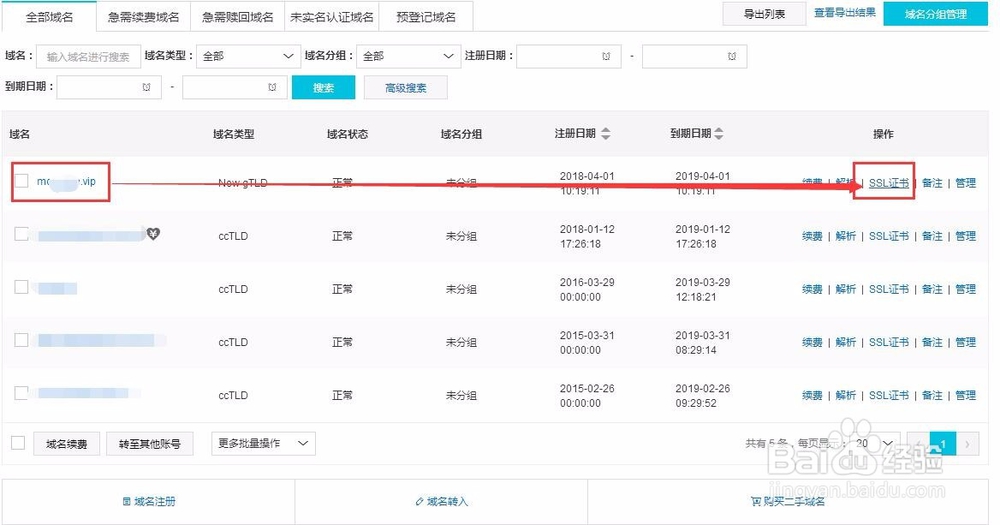This screenshot has width=1000, height=525.
Task: Tick checkbox in 2016-03-29 row
Action: (22, 287)
